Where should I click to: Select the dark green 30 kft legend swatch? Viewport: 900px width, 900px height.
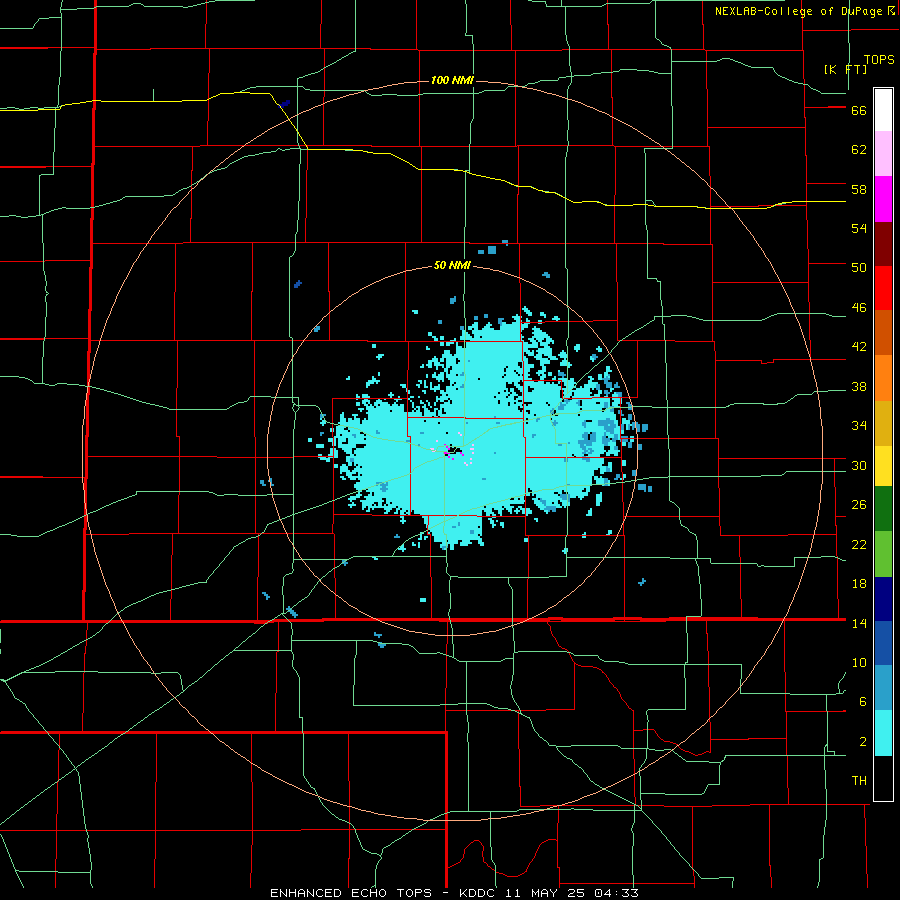pyautogui.click(x=883, y=509)
